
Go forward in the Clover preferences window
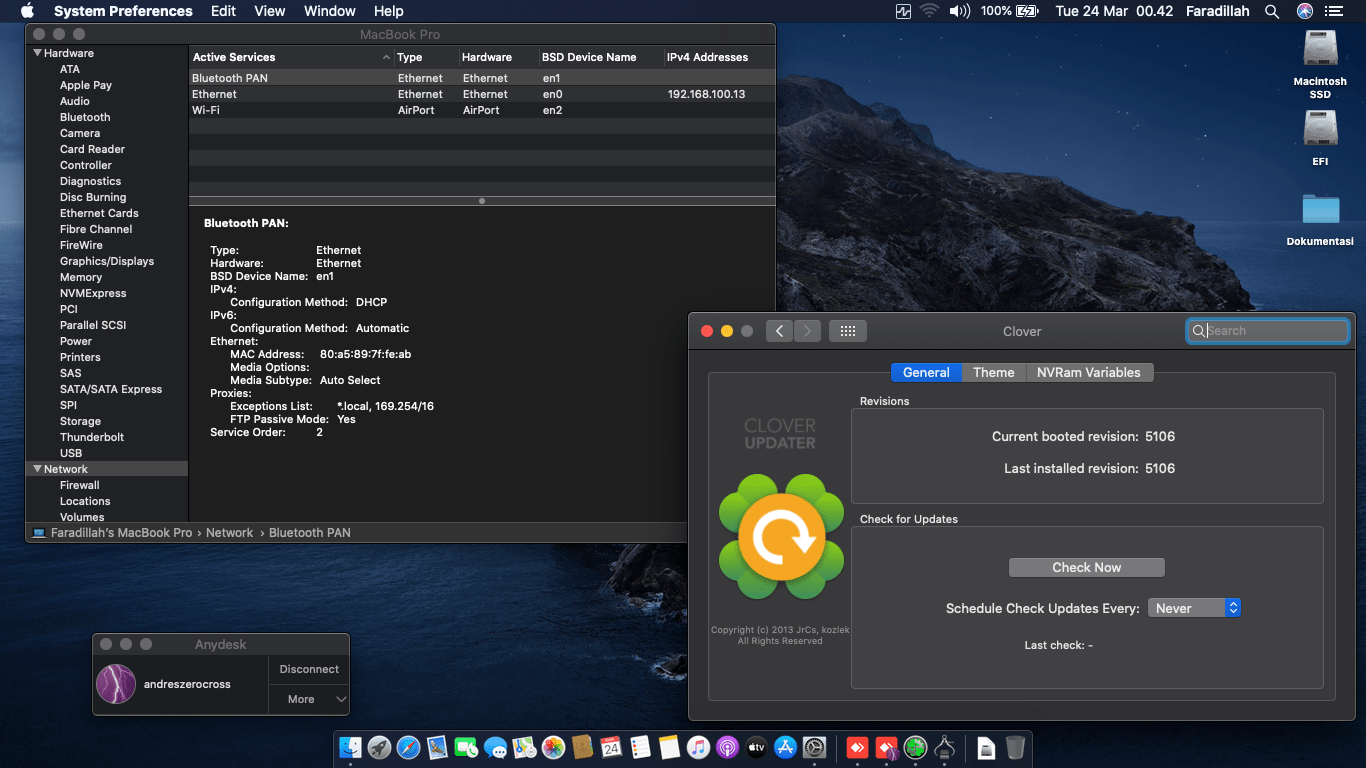tap(808, 331)
